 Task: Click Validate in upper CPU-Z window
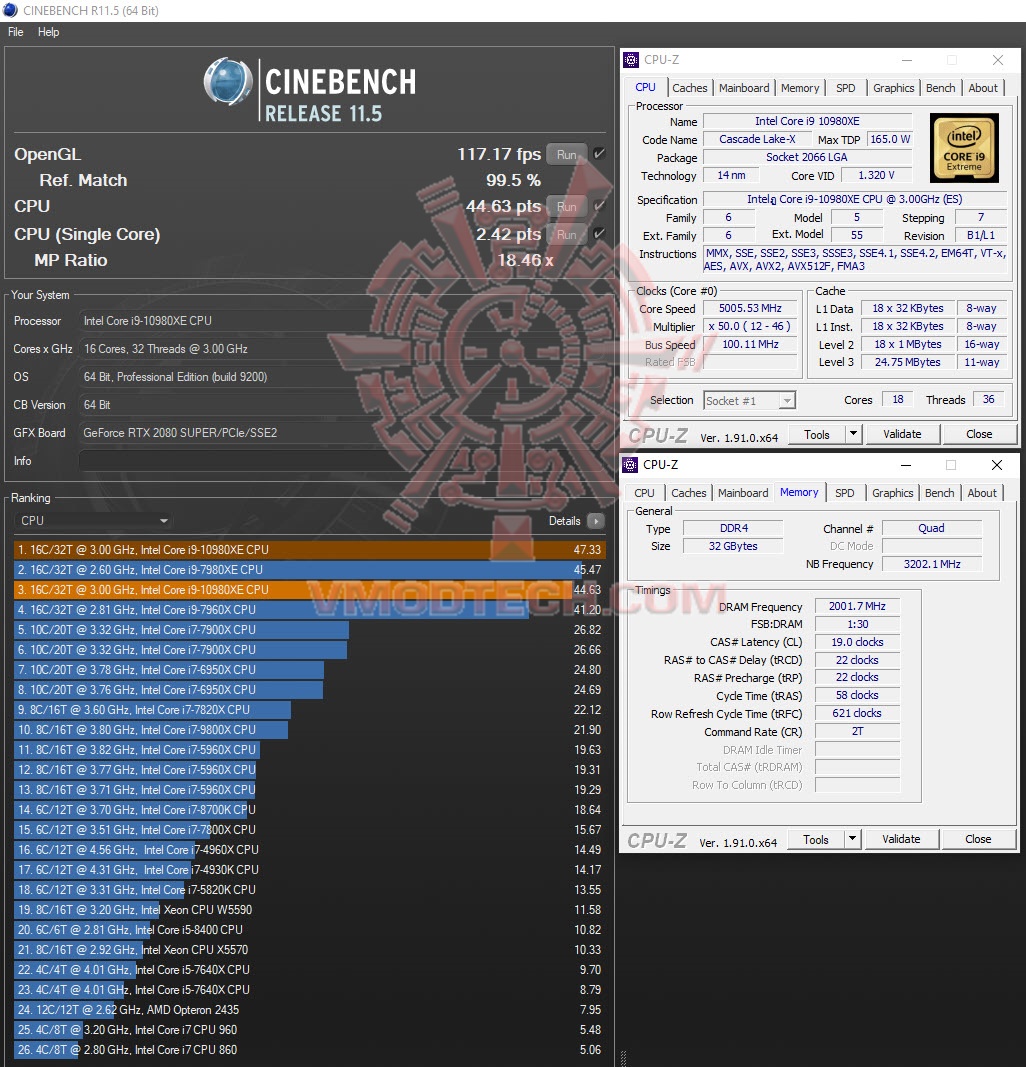point(902,434)
